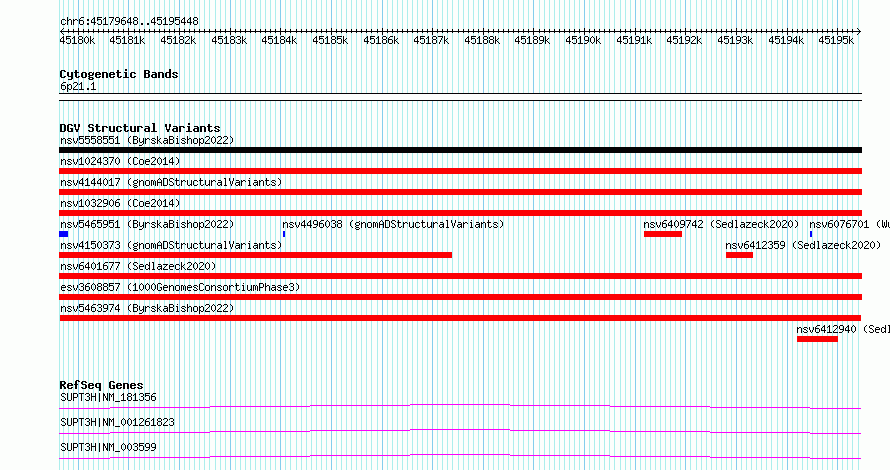Click the 45193k ruler position
890x470 pixels.
coord(735,40)
